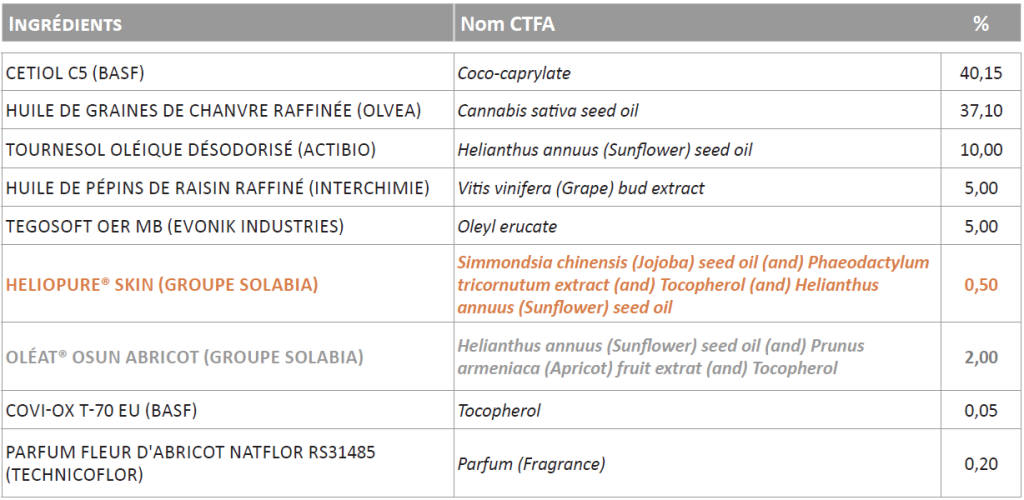Select TOURNESOL OLÉIQUE DÉSODORISÉ (ACTIBIO) cell
The height and width of the screenshot is (500, 1024).
[228, 149]
